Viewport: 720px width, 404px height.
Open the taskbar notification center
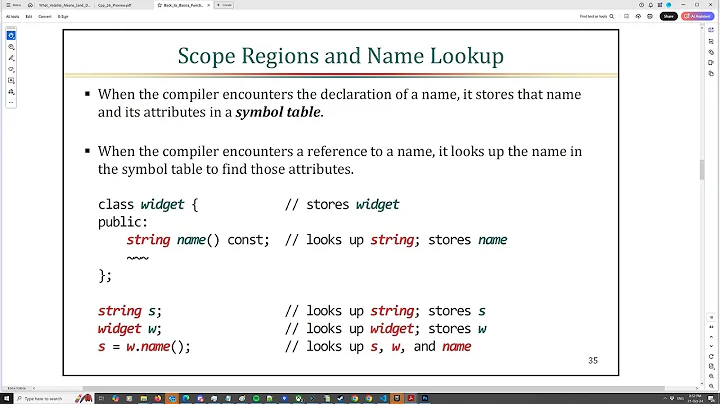click(x=711, y=398)
